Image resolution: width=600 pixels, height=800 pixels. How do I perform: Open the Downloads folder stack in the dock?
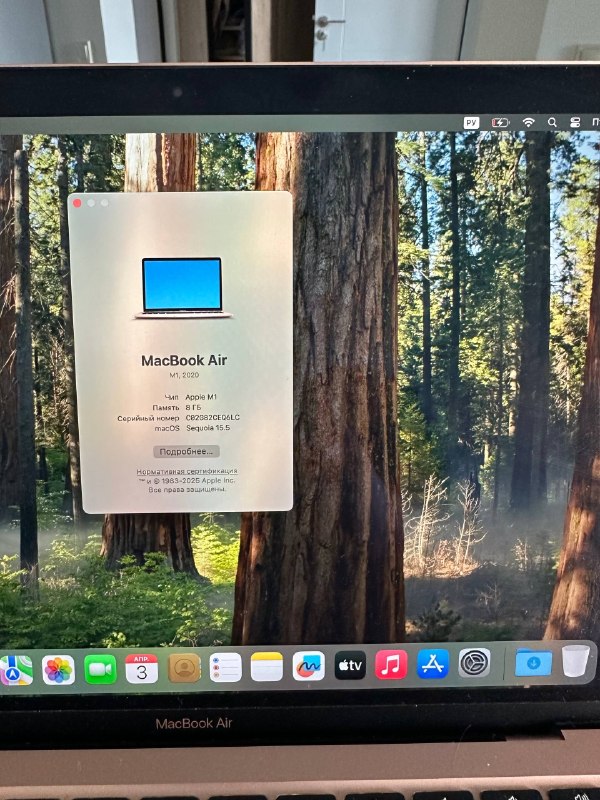[533, 662]
